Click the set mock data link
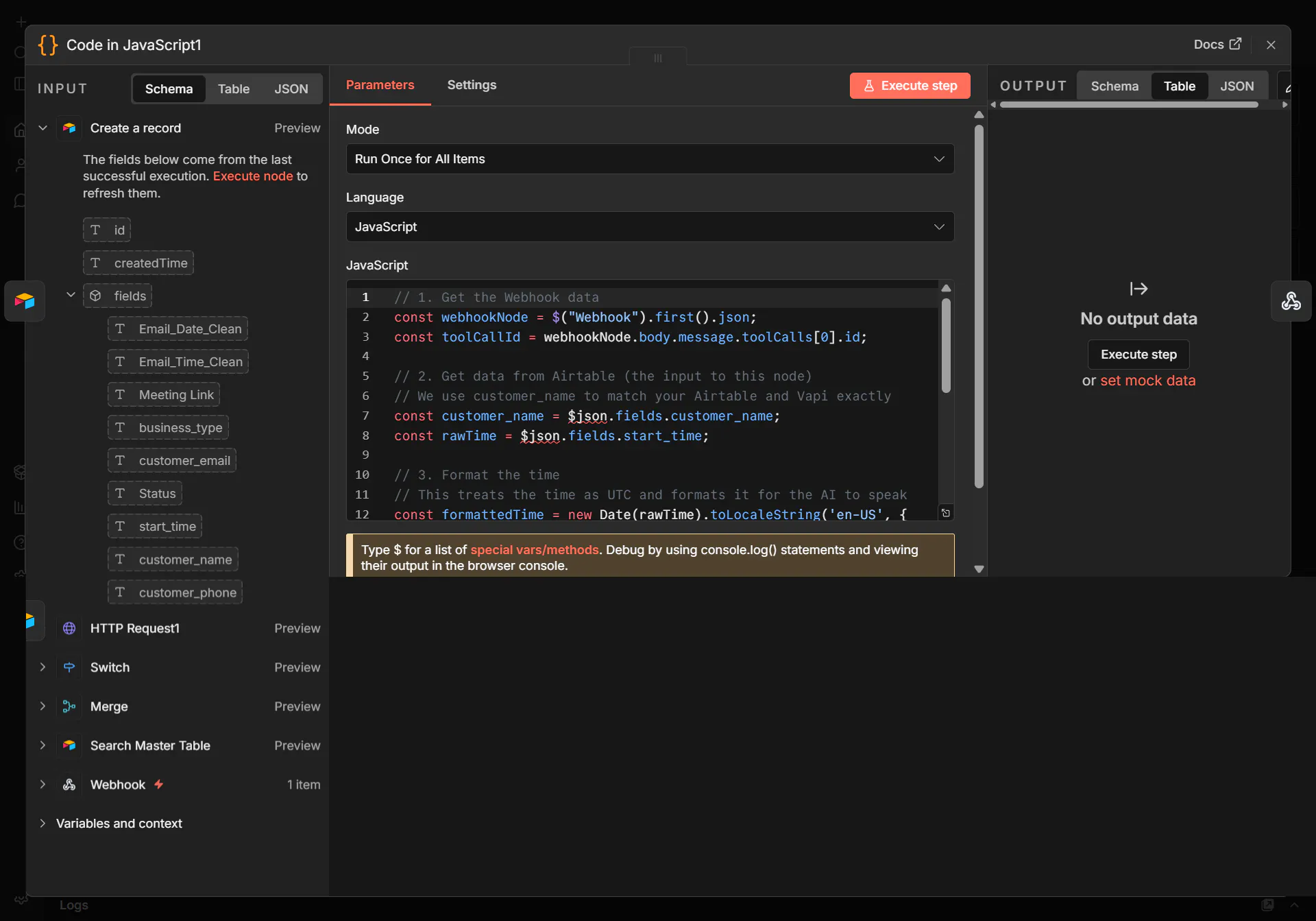 coord(1147,381)
